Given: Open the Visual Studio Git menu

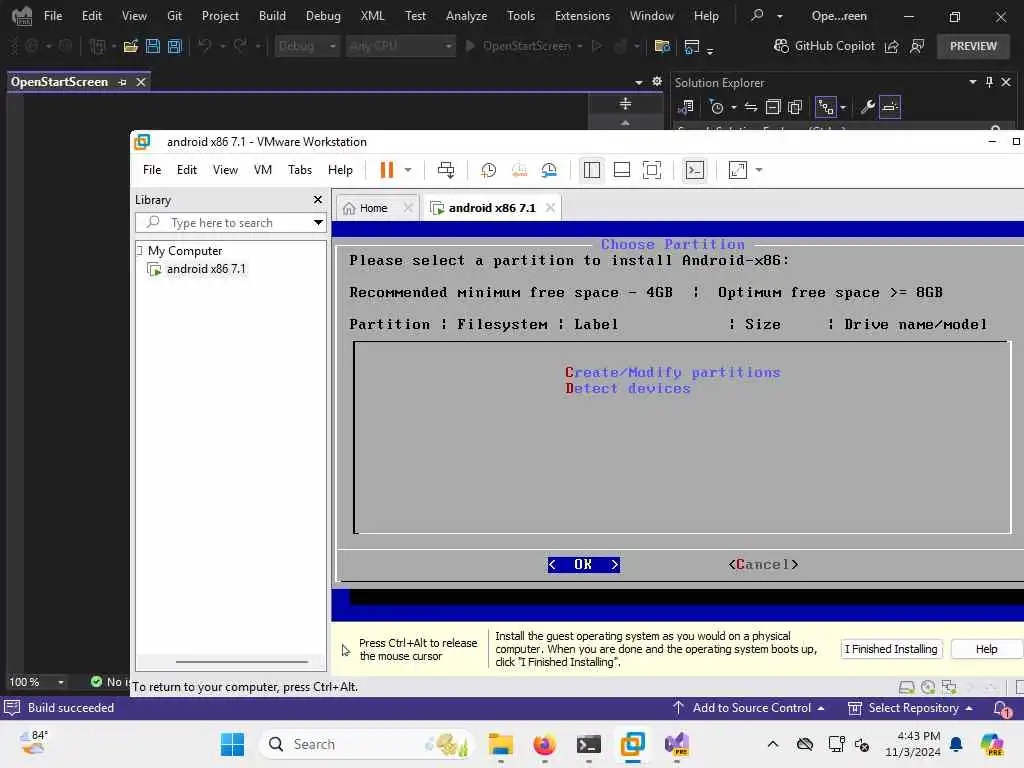Looking at the screenshot, I should point(174,16).
